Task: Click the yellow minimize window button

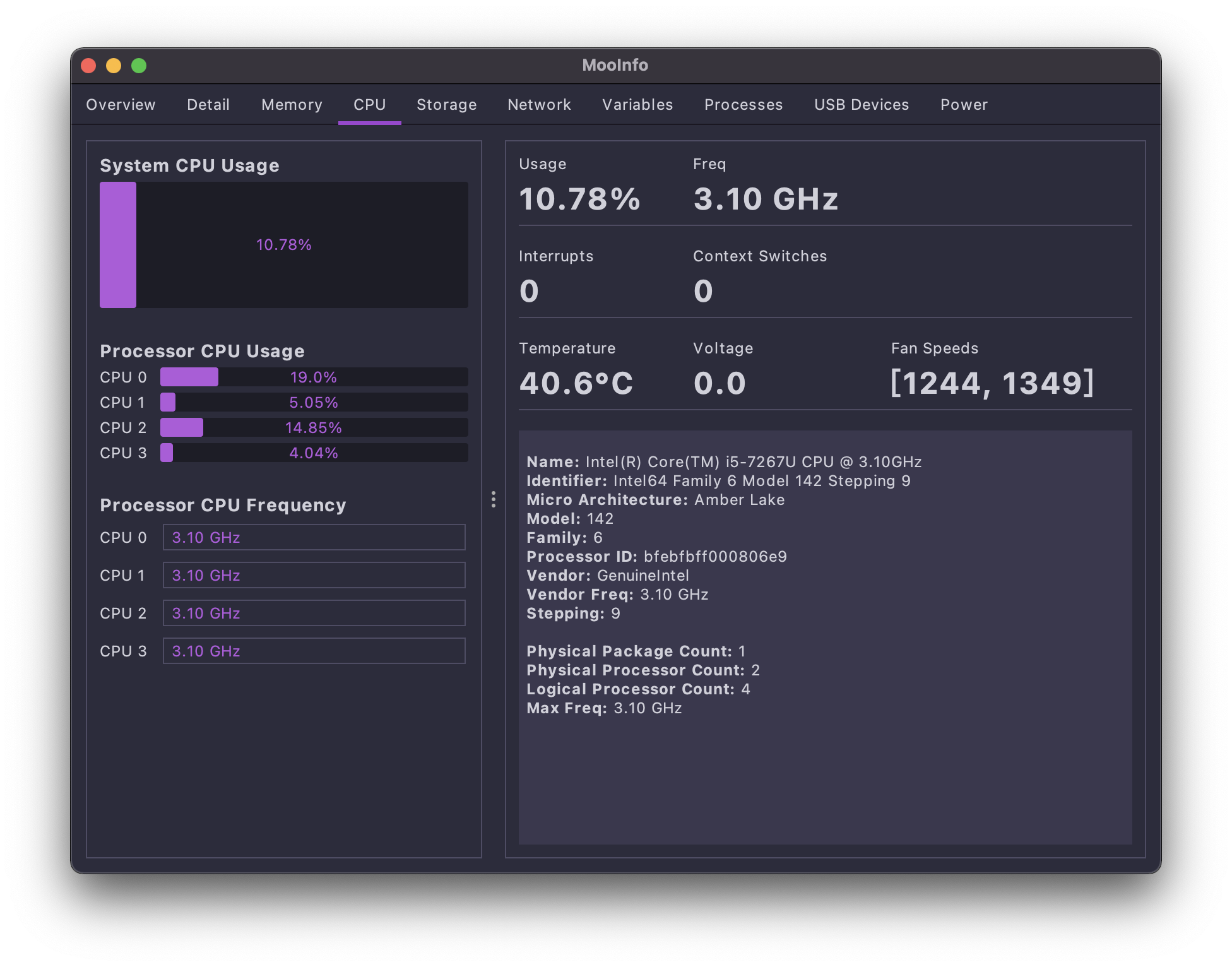Action: [x=114, y=66]
